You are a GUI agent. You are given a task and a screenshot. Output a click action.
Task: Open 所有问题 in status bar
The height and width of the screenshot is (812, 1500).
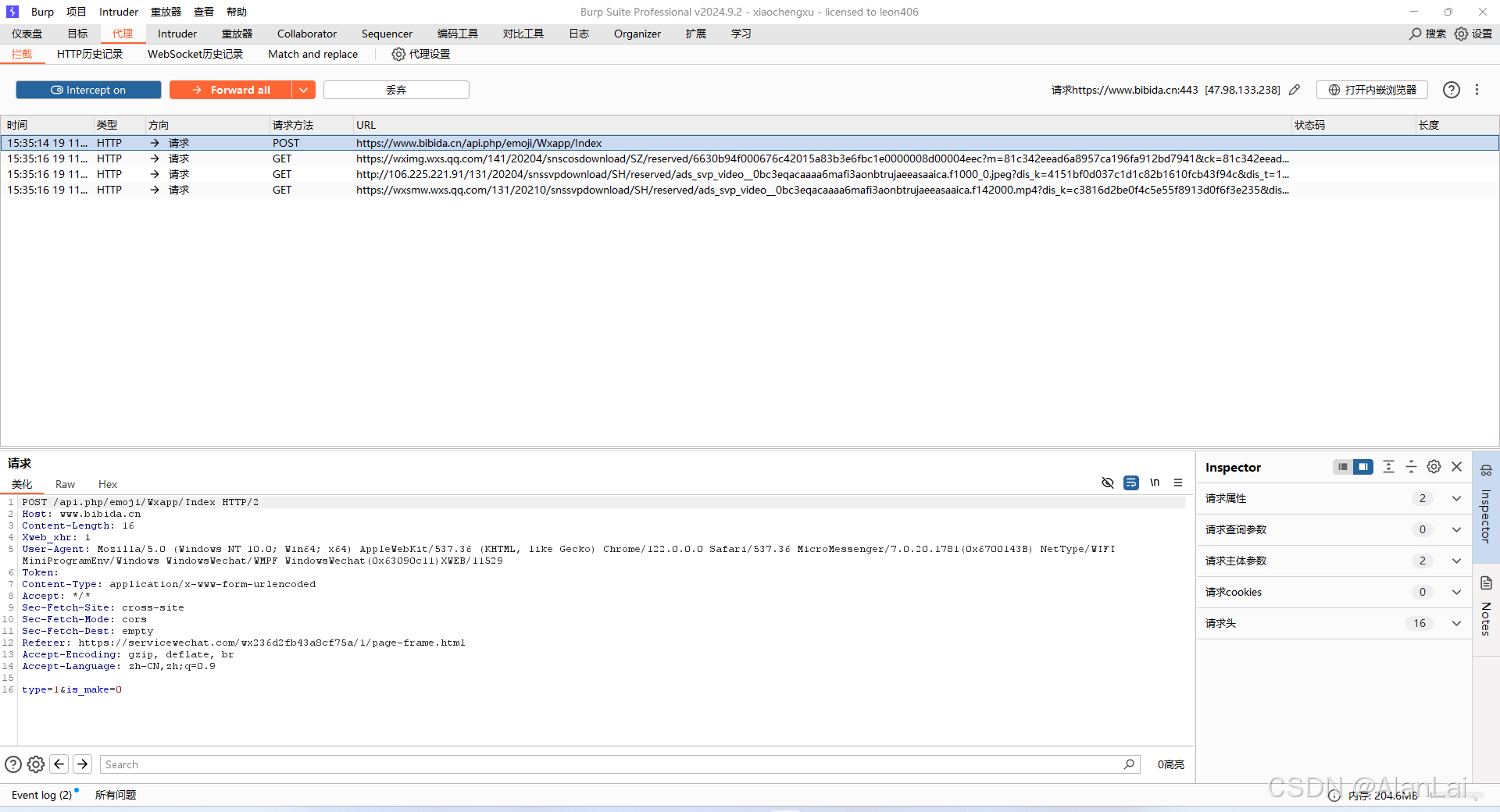click(116, 795)
